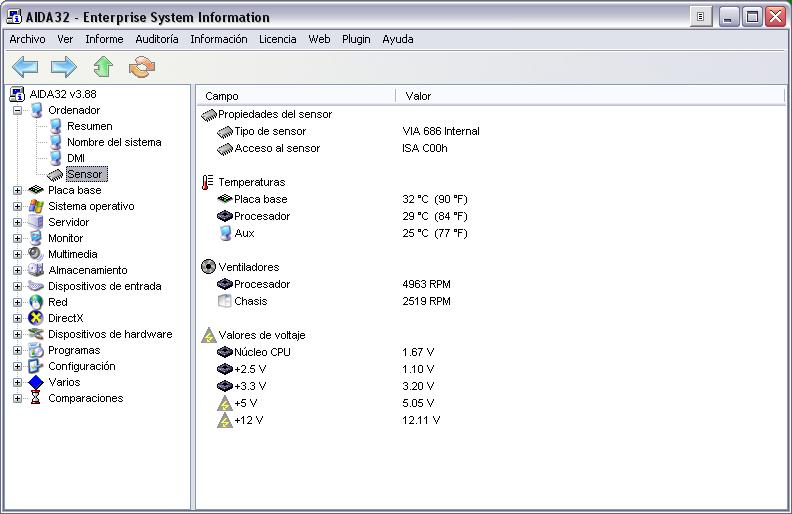
Task: Expand the Red tree node
Action: click(x=17, y=302)
